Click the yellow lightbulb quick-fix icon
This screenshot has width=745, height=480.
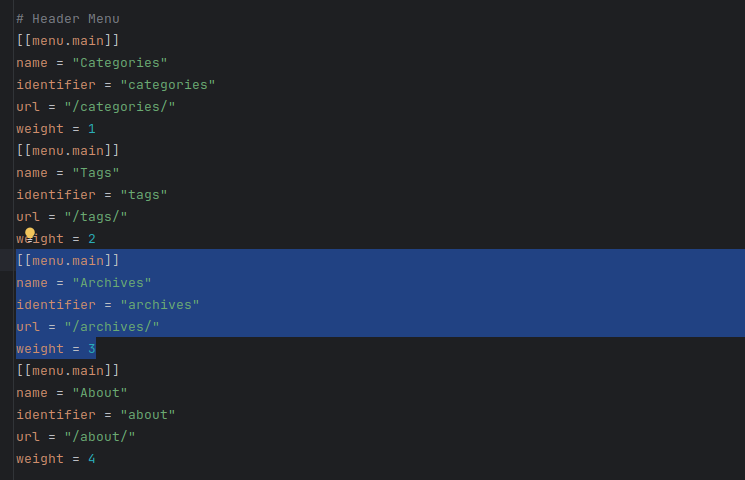pyautogui.click(x=30, y=234)
